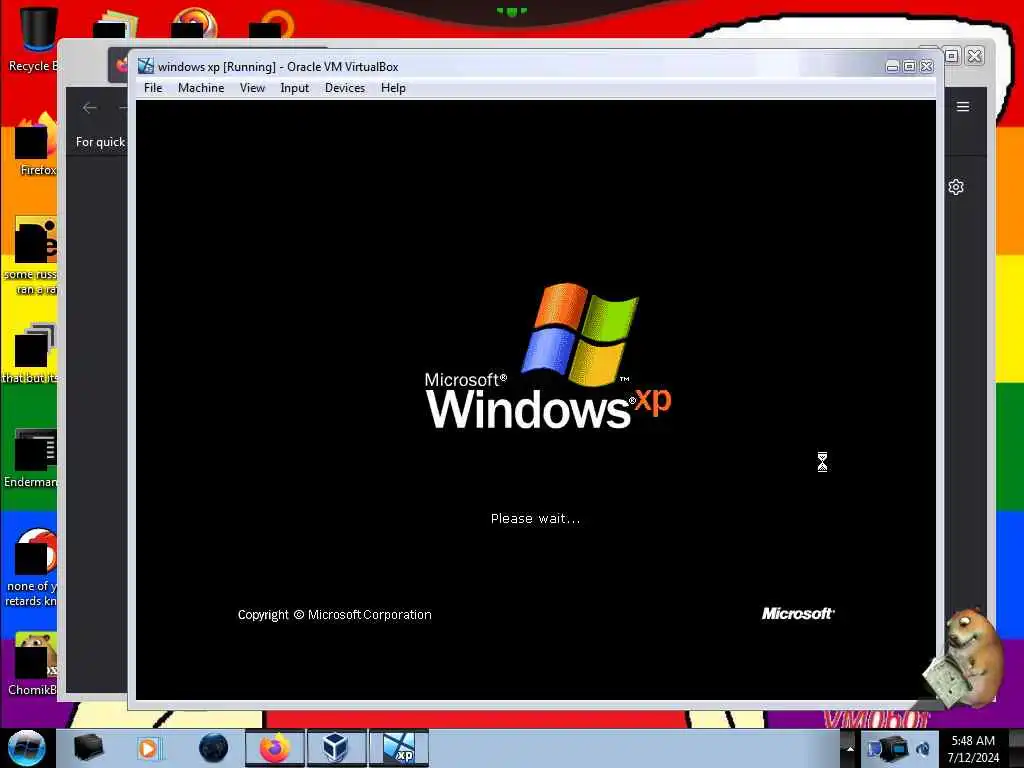The height and width of the screenshot is (768, 1024).
Task: Open the File menu in VirtualBox
Action: click(x=153, y=88)
